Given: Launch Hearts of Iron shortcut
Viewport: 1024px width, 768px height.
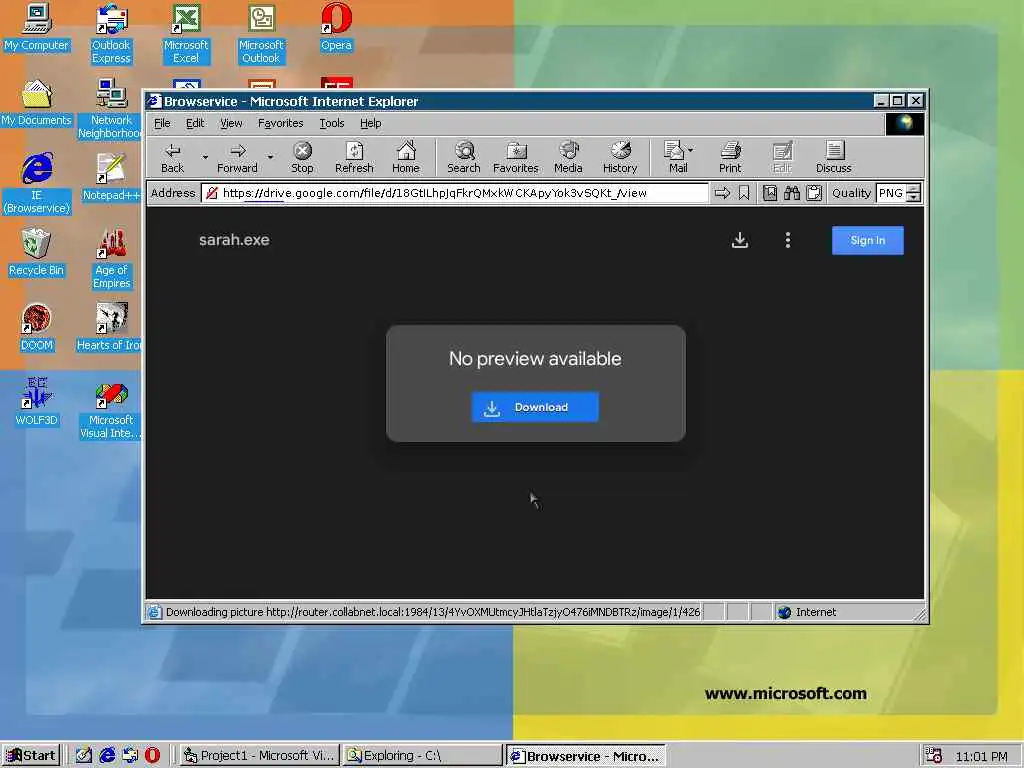Looking at the screenshot, I should pos(109,328).
